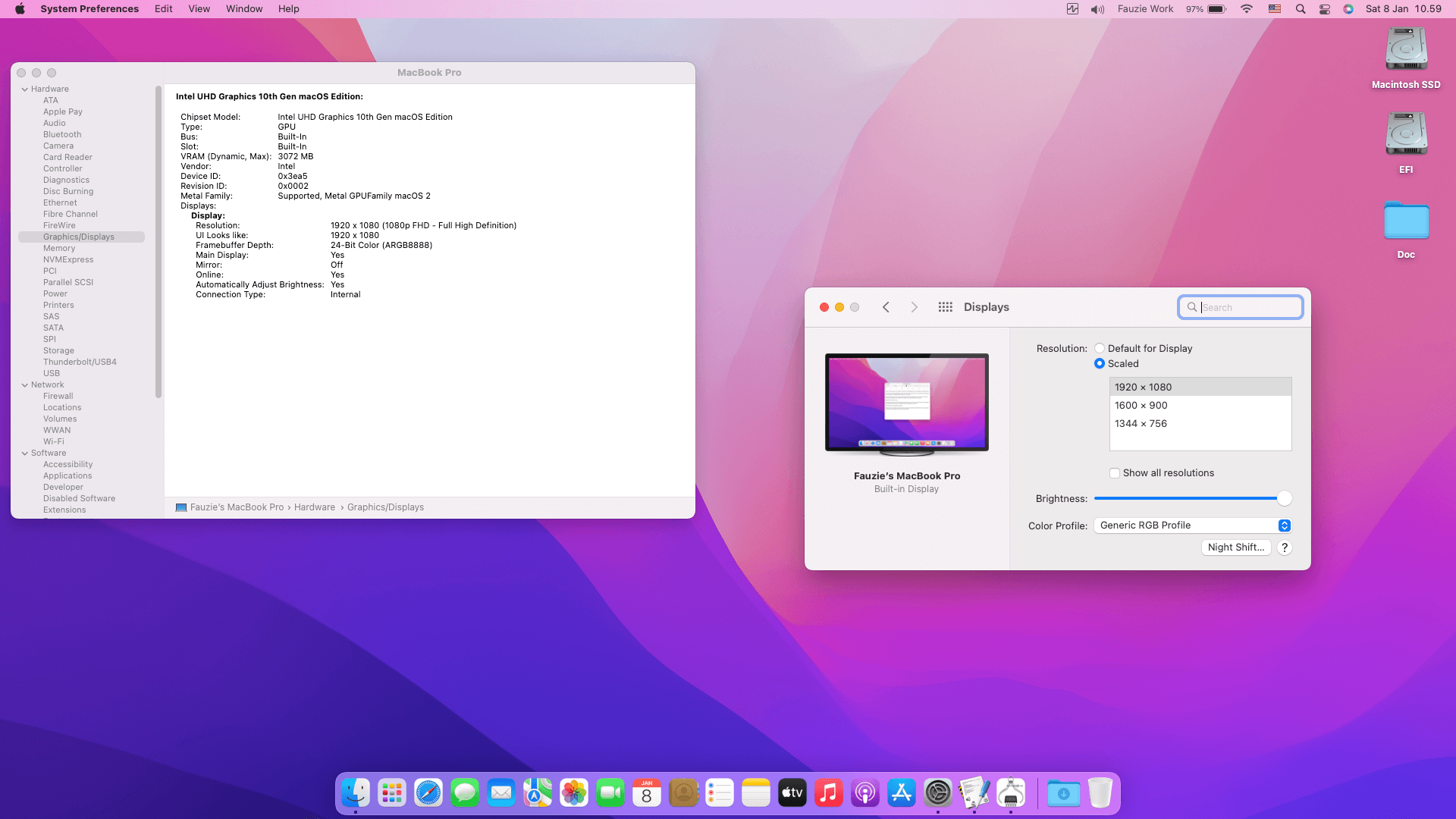This screenshot has height=819, width=1456.
Task: Open Spotlight search in menu bar
Action: click(1301, 9)
